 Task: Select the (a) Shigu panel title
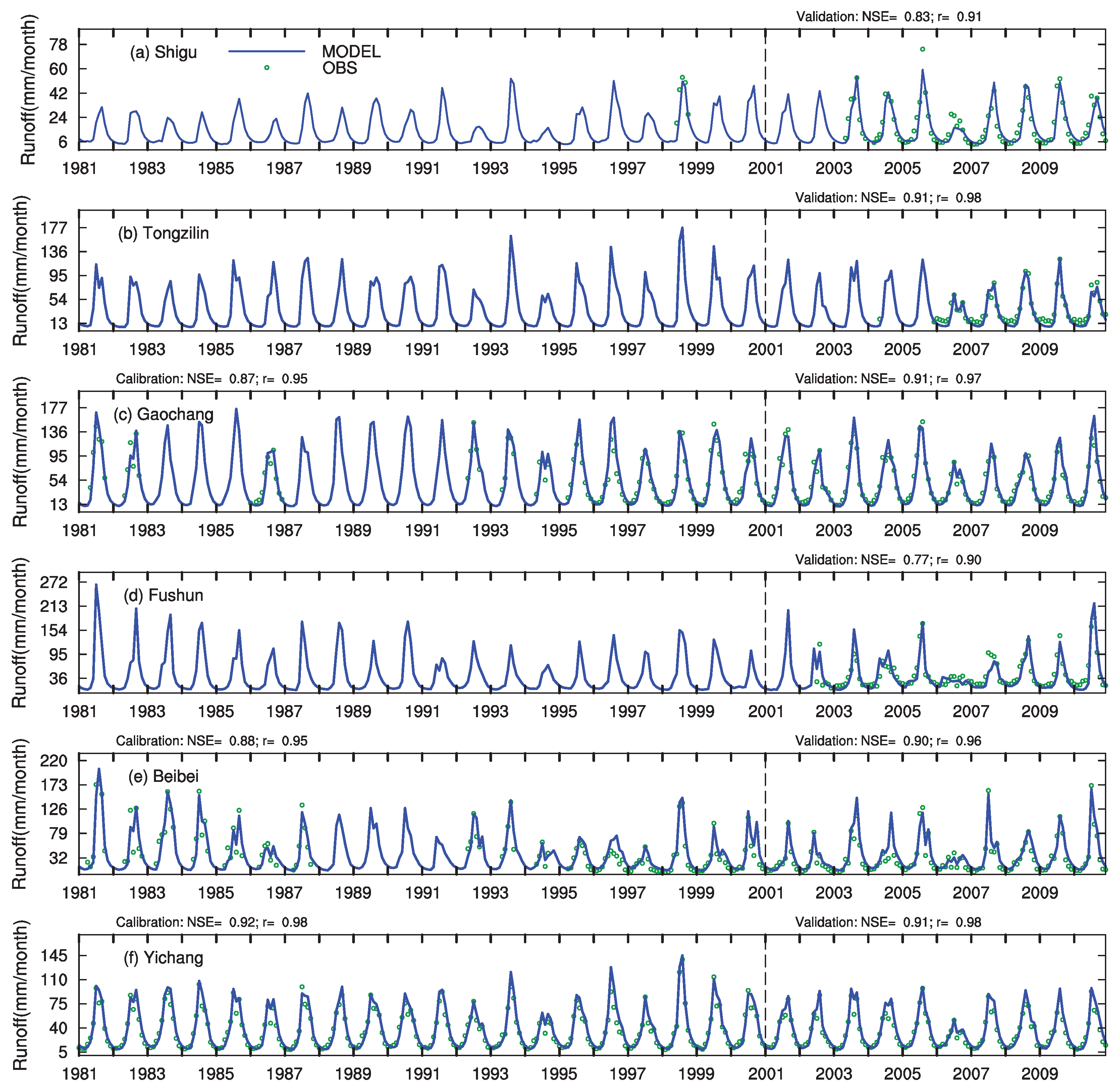click(x=163, y=52)
